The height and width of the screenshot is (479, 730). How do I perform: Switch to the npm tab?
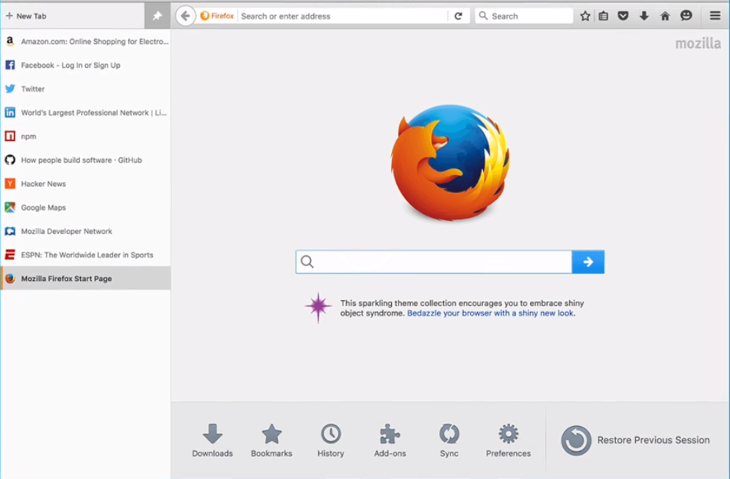coord(86,136)
